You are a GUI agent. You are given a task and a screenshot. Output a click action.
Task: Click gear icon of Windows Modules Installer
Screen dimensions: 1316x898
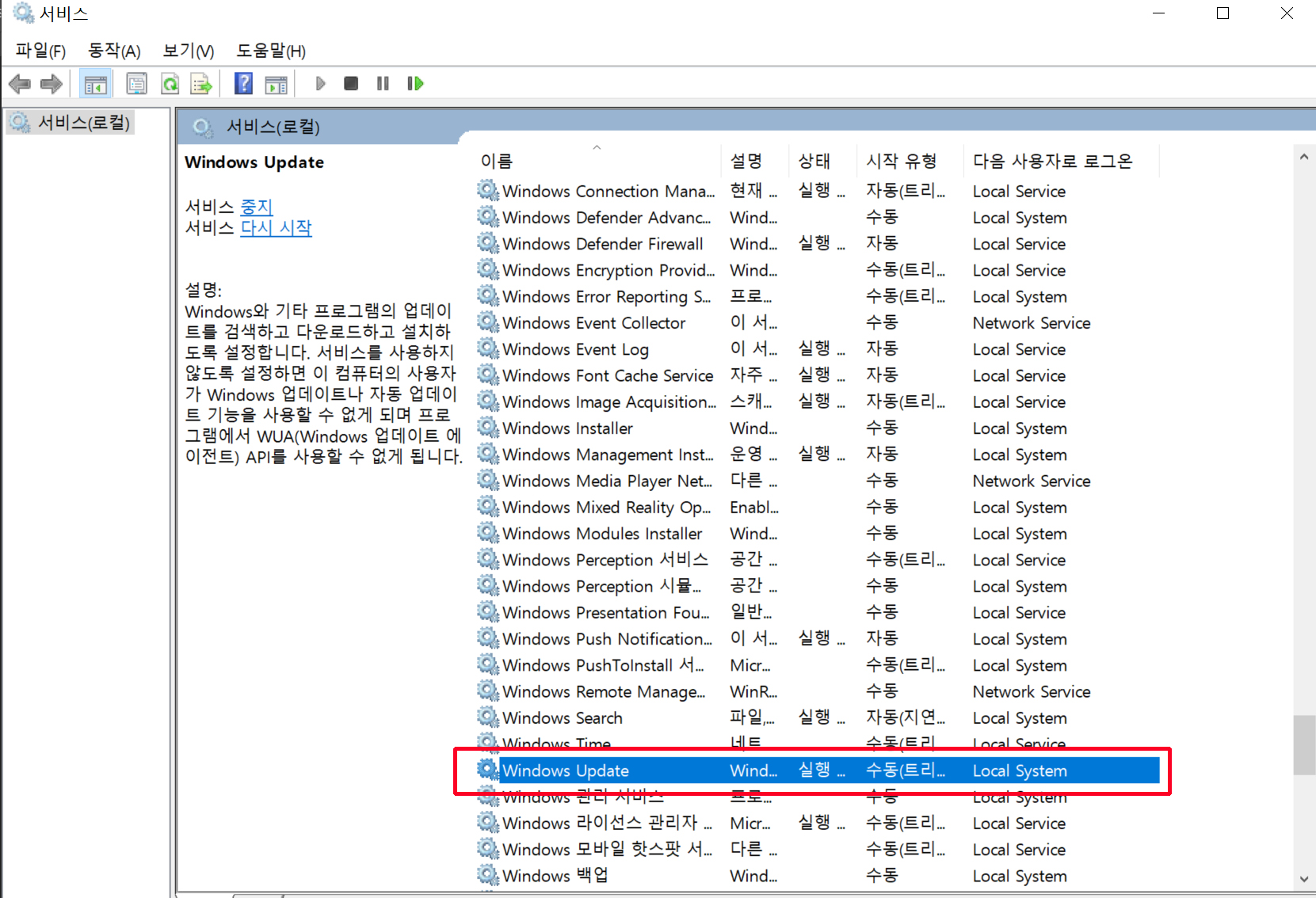[488, 533]
